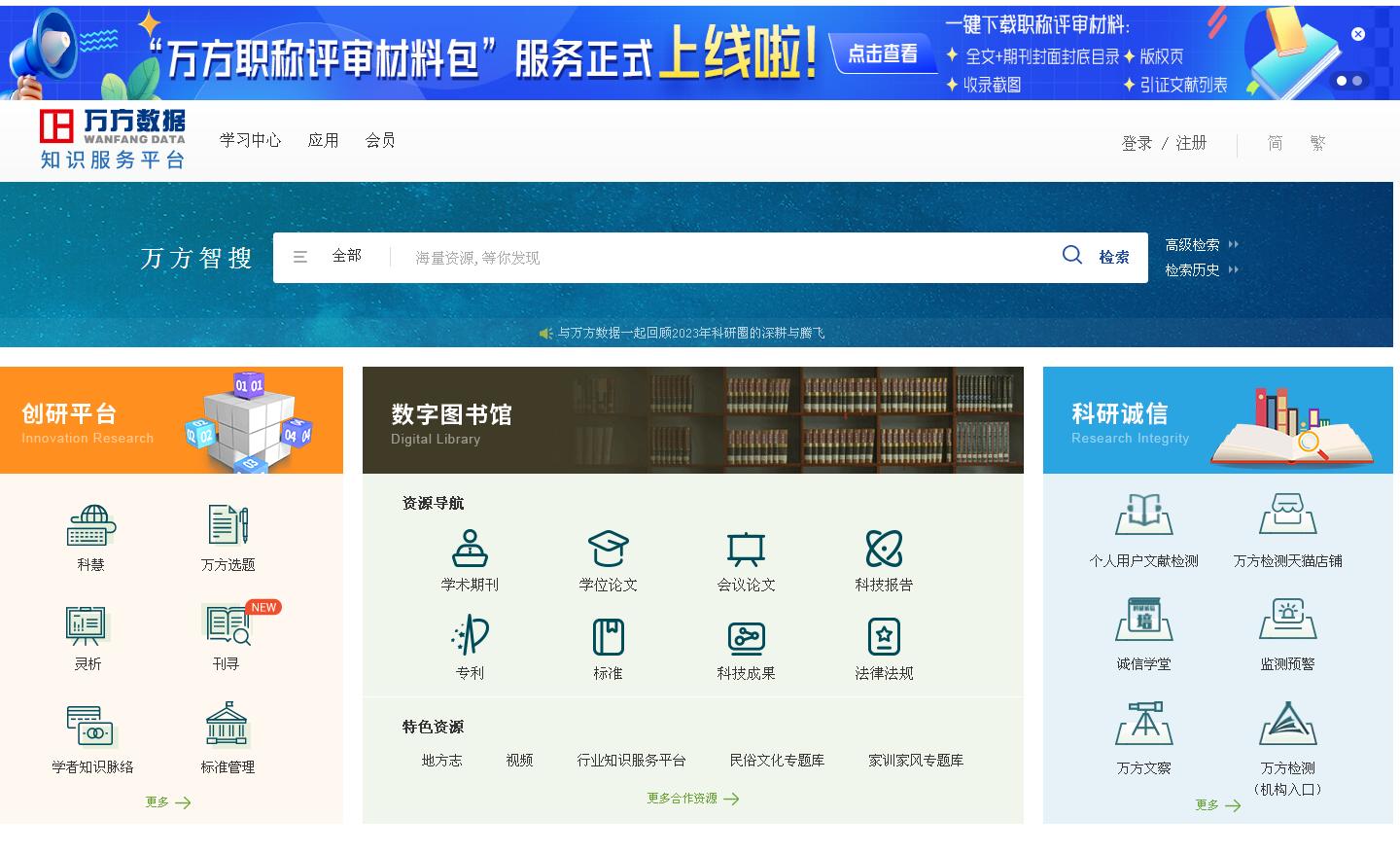Viewport: 1400px width, 854px height.
Task: Switch to traditional Chinese 繁
Action: tap(1317, 144)
